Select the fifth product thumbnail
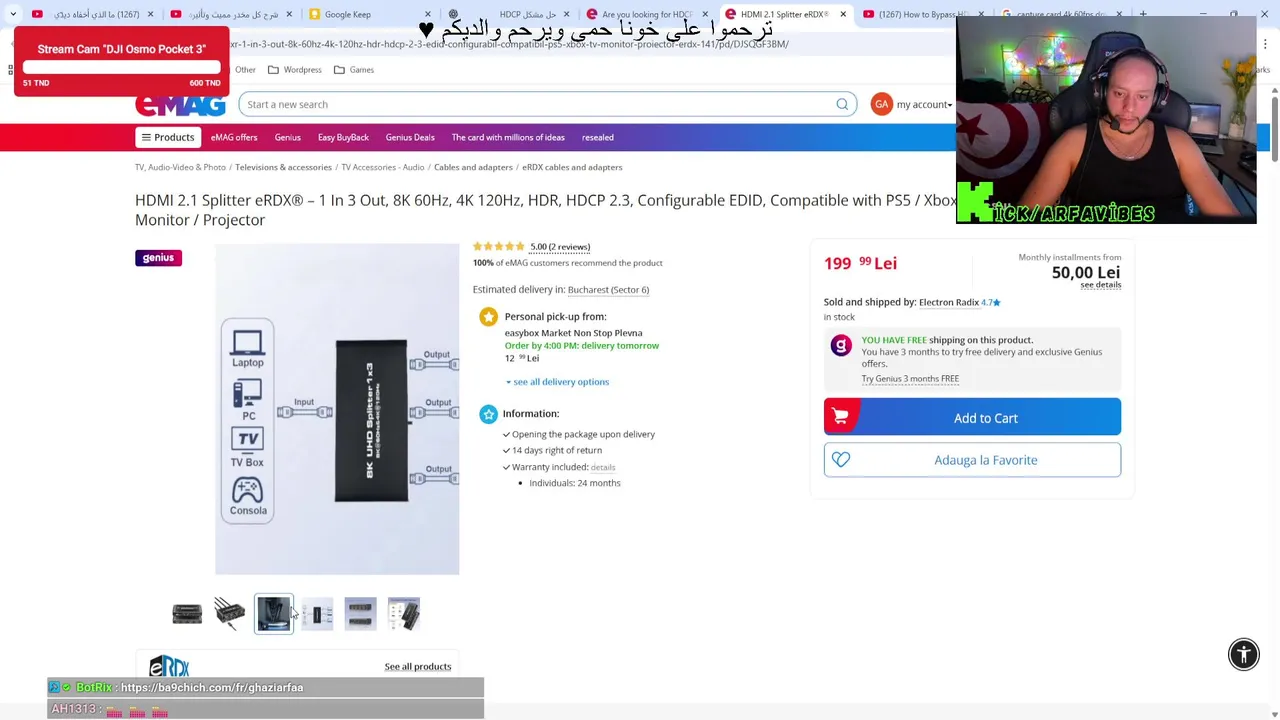The image size is (1280, 720). click(x=360, y=614)
